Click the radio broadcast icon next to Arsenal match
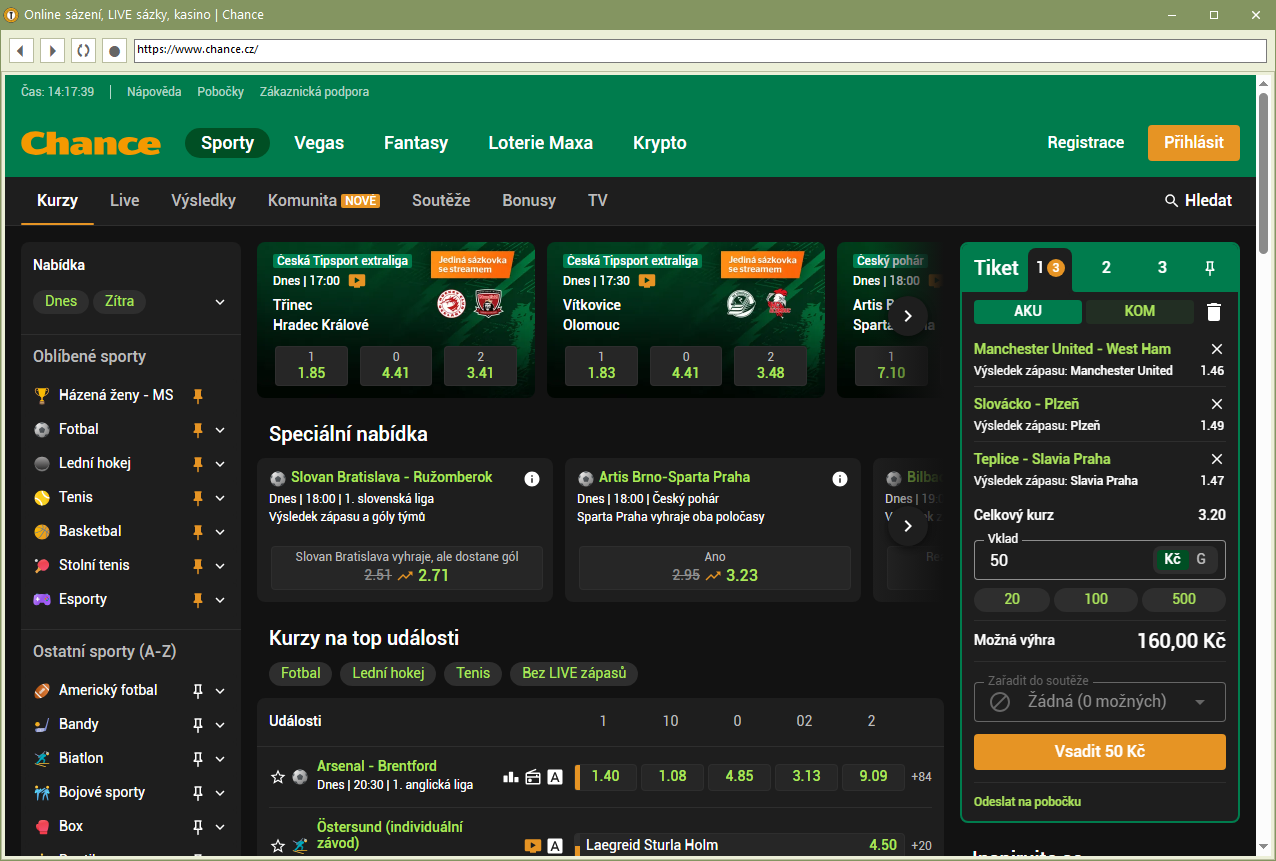Image resolution: width=1276 pixels, height=861 pixels. click(532, 776)
